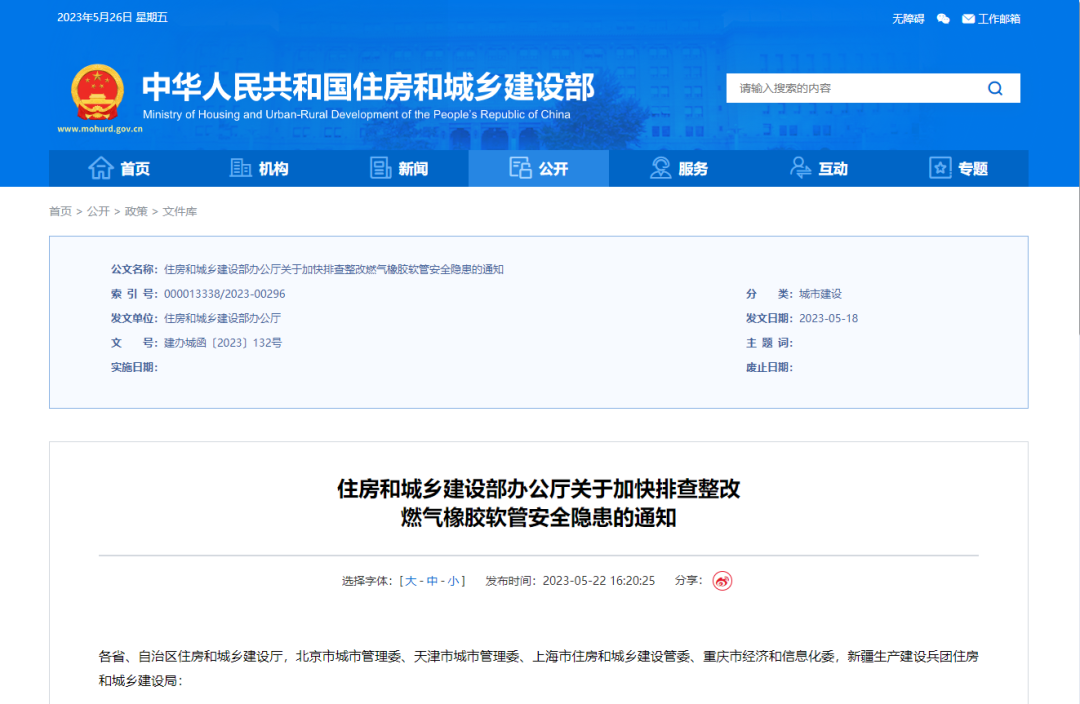This screenshot has width=1080, height=704.
Task: Click the issuing unit 住房和城乡建设部办公厅
Action: (222, 318)
